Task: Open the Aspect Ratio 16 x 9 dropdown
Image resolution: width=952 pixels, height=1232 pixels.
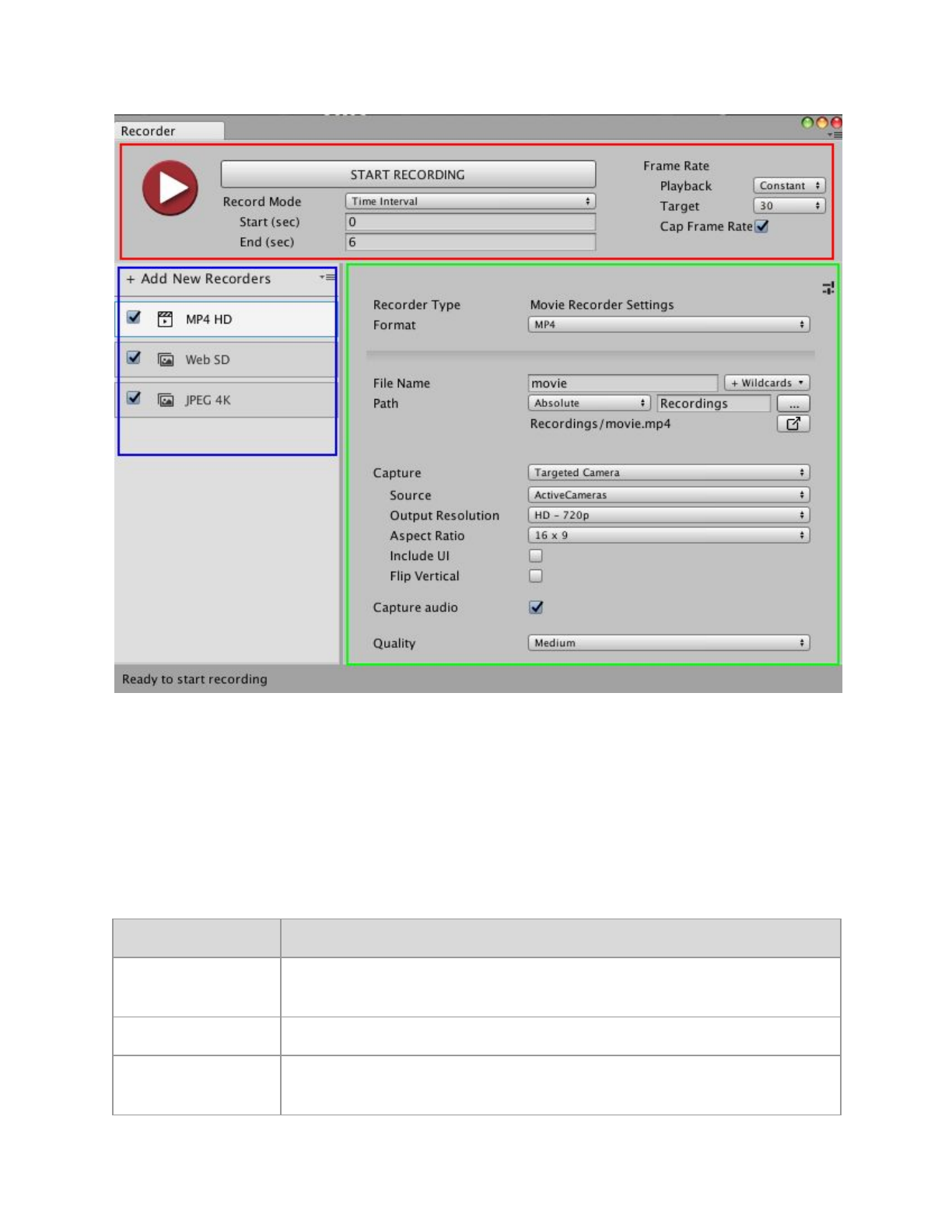Action: coord(669,535)
